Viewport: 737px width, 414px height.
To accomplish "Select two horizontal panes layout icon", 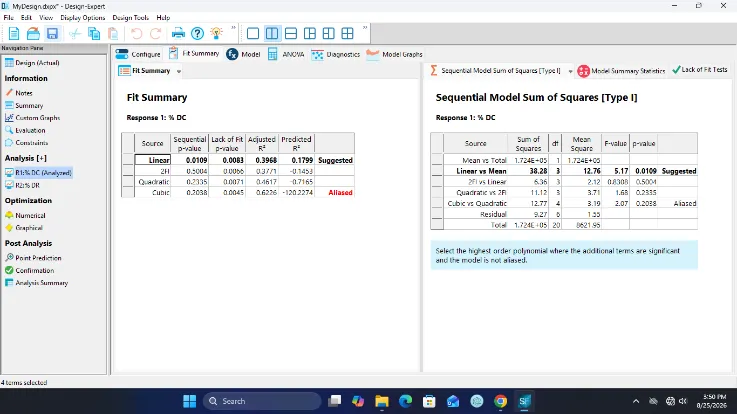I will point(291,33).
